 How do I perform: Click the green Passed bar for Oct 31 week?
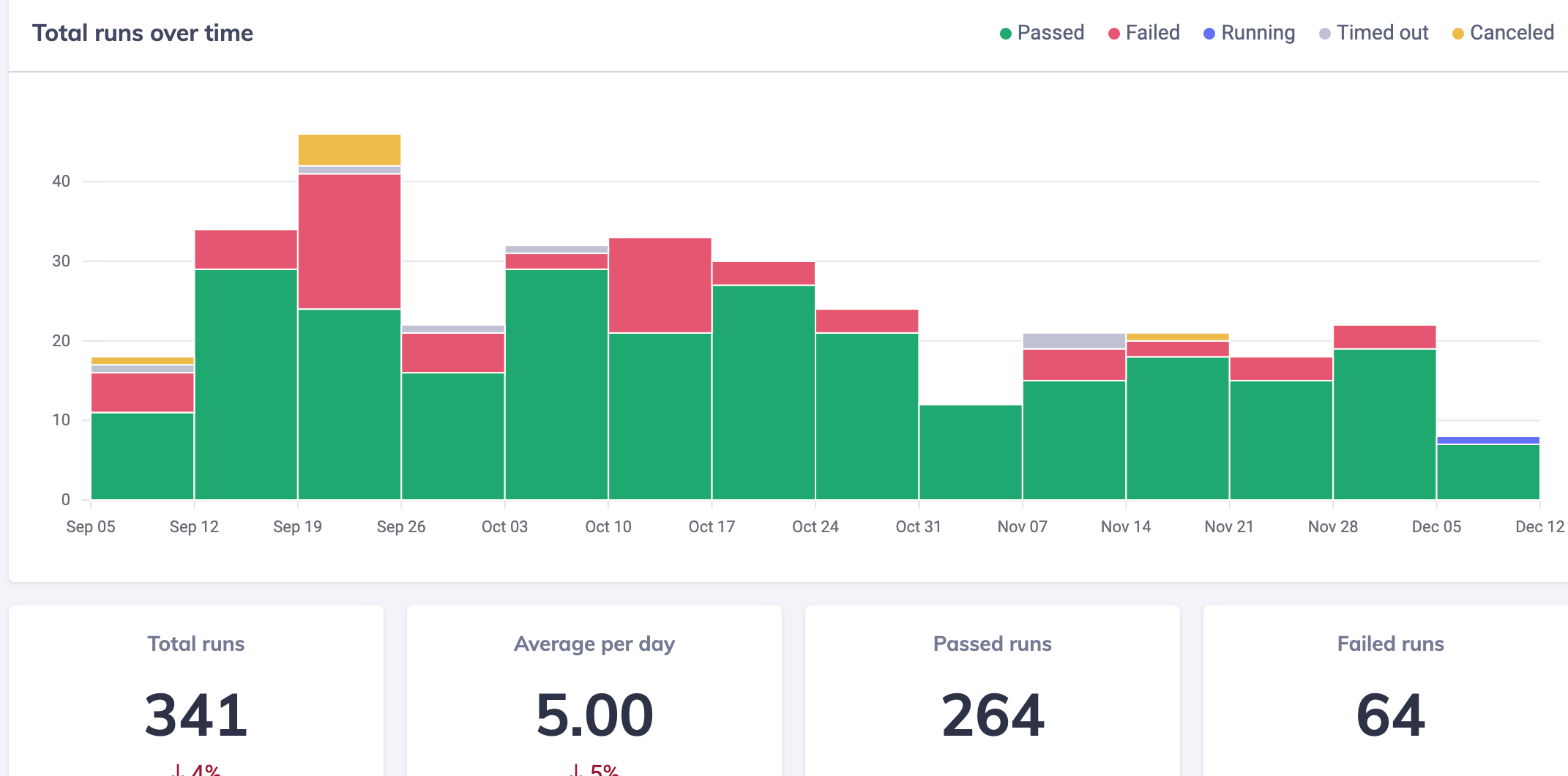(971, 452)
